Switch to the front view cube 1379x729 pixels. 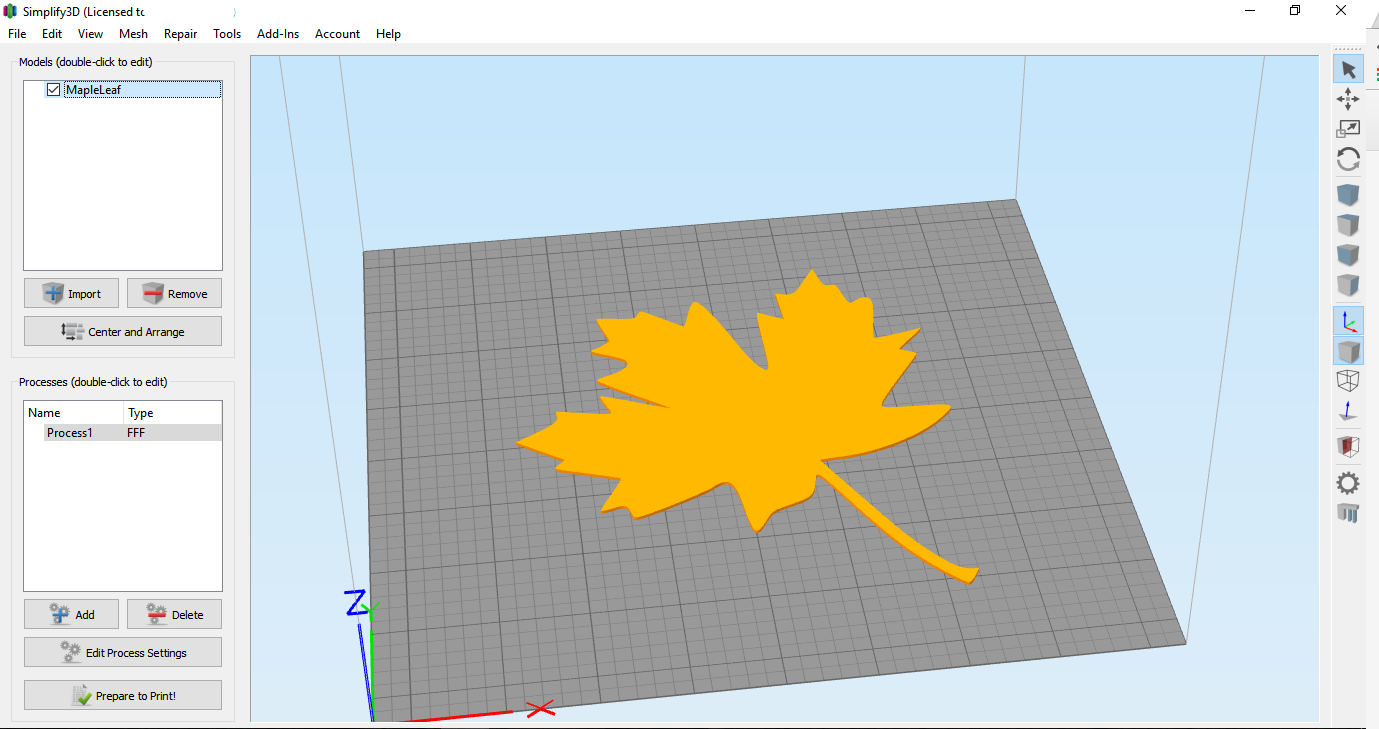(x=1348, y=255)
